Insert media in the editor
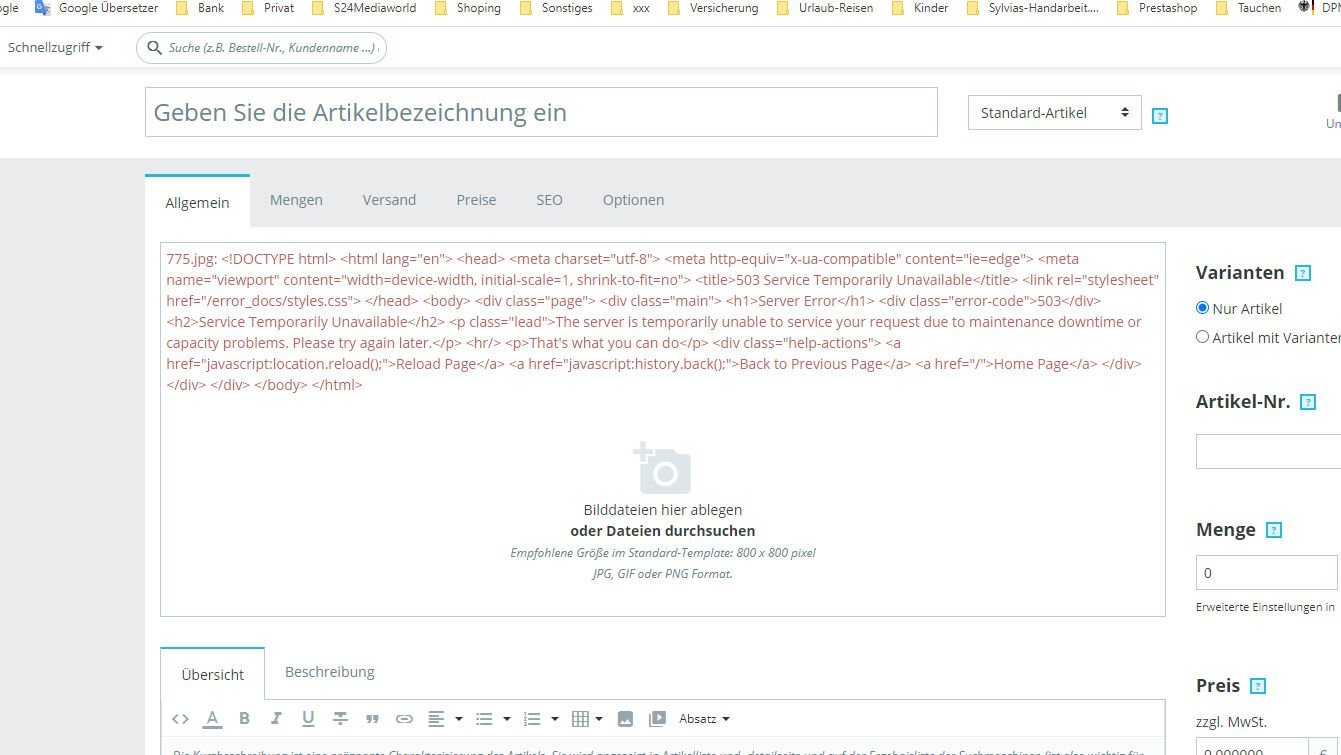The image size is (1341, 755). point(657,719)
